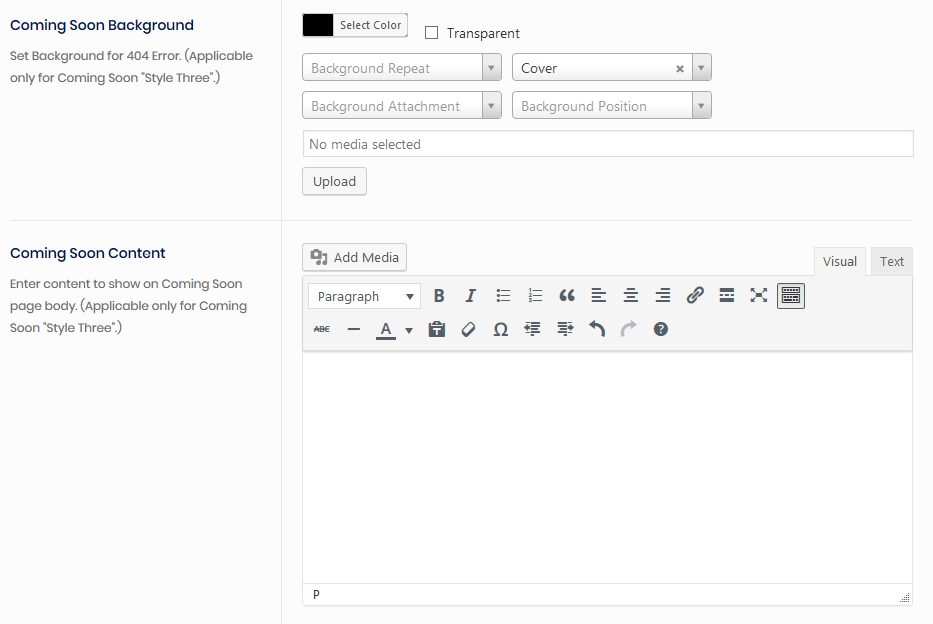The image size is (933, 624).
Task: Open the Background Repeat dropdown
Action: coord(401,68)
